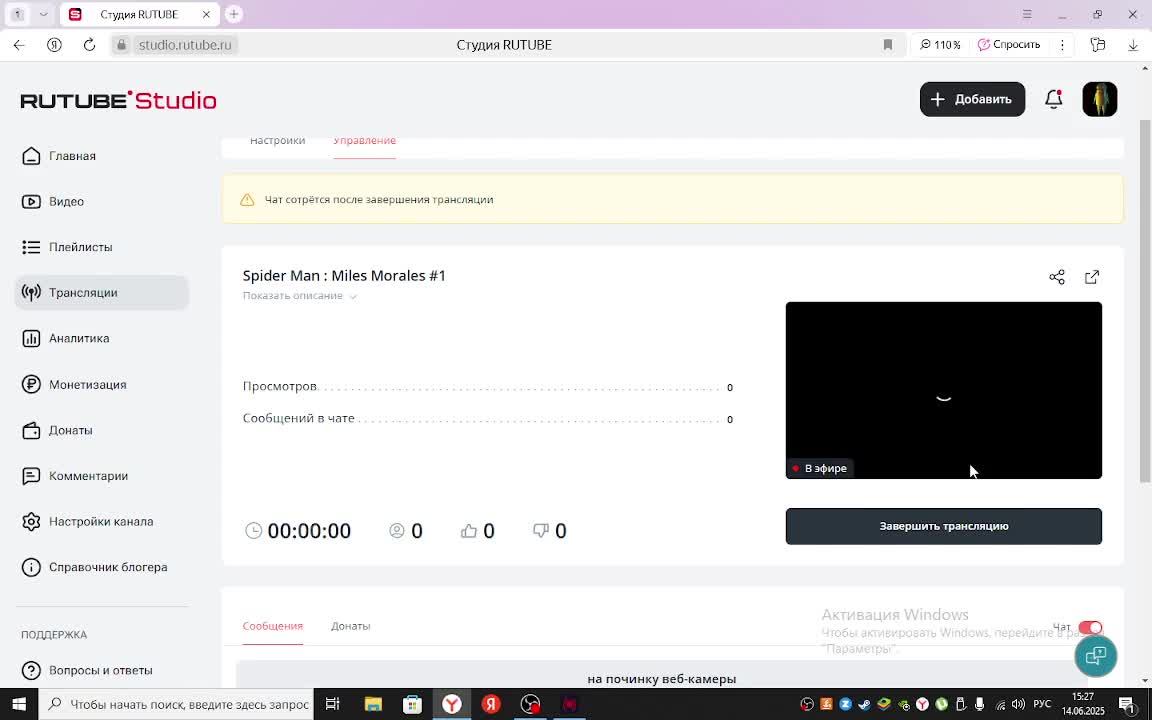Open the Монетизация section

[87, 384]
